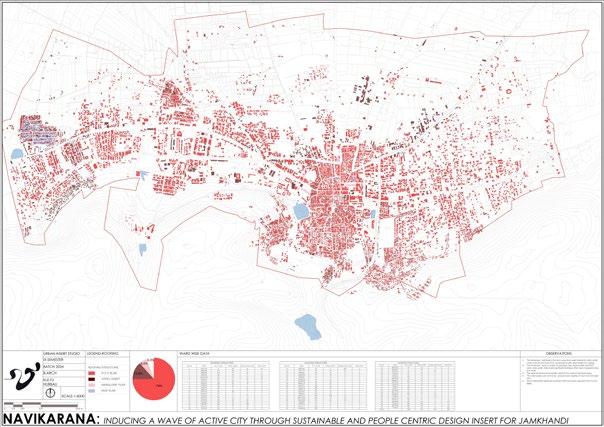Select the dark maroon roofing legend swatch
604x427 pixels.
tap(92, 379)
